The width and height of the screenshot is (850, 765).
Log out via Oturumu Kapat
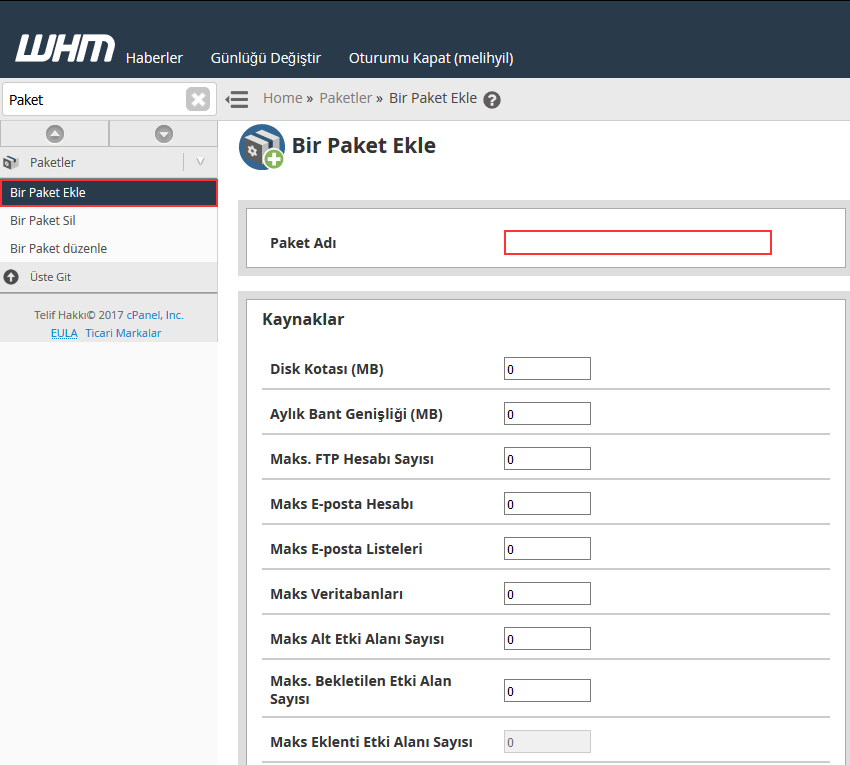click(430, 58)
